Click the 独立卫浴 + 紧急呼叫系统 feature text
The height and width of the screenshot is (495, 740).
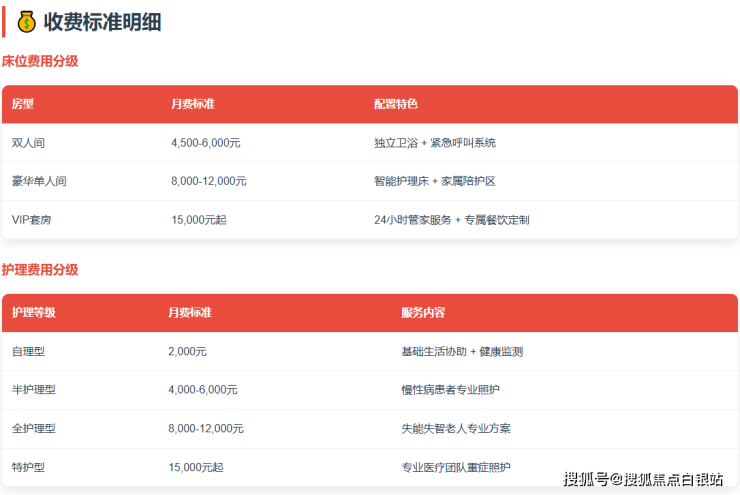click(434, 143)
